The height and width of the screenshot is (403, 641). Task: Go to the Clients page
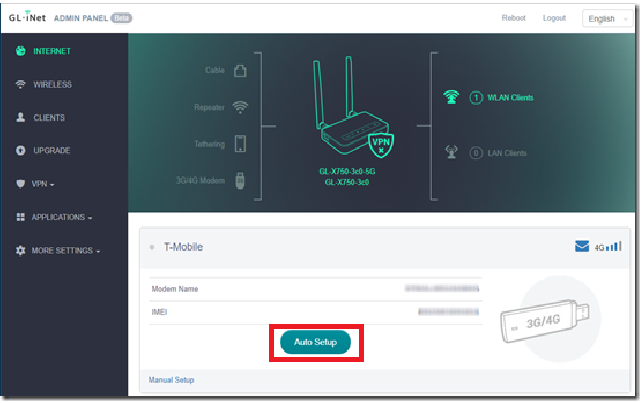coord(49,118)
